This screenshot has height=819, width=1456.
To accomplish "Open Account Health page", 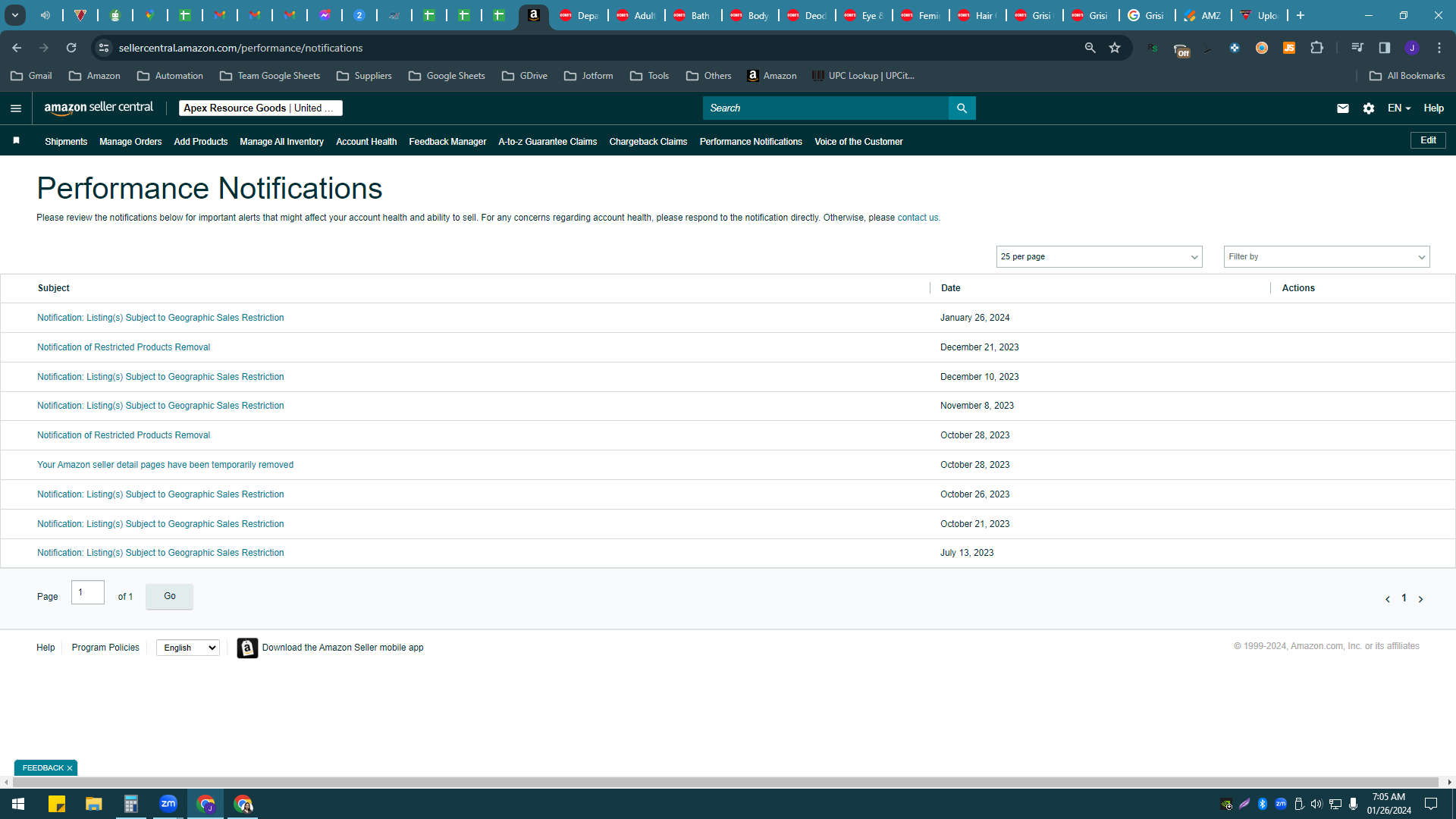I will 366,142.
